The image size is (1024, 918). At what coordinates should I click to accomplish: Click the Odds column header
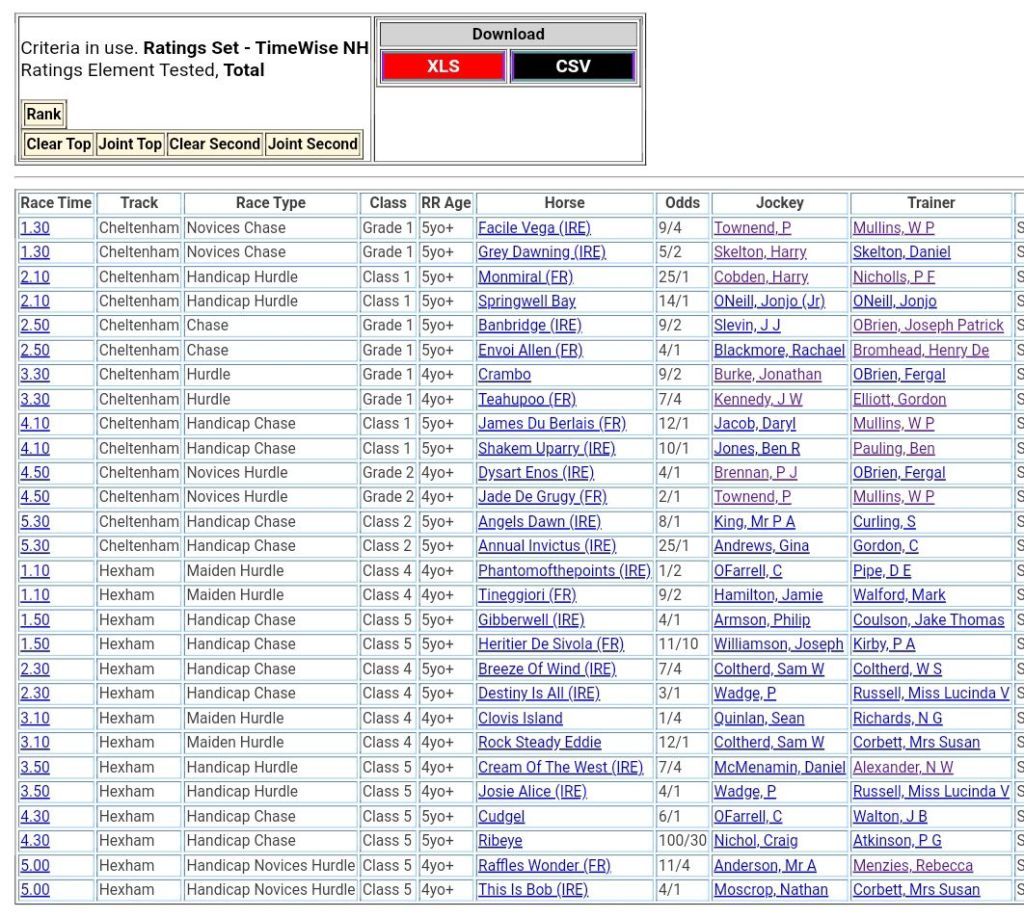tap(682, 203)
